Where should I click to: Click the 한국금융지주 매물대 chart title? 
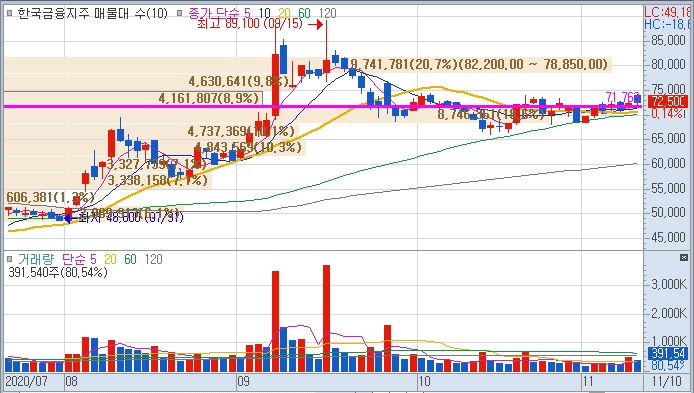pyautogui.click(x=93, y=13)
